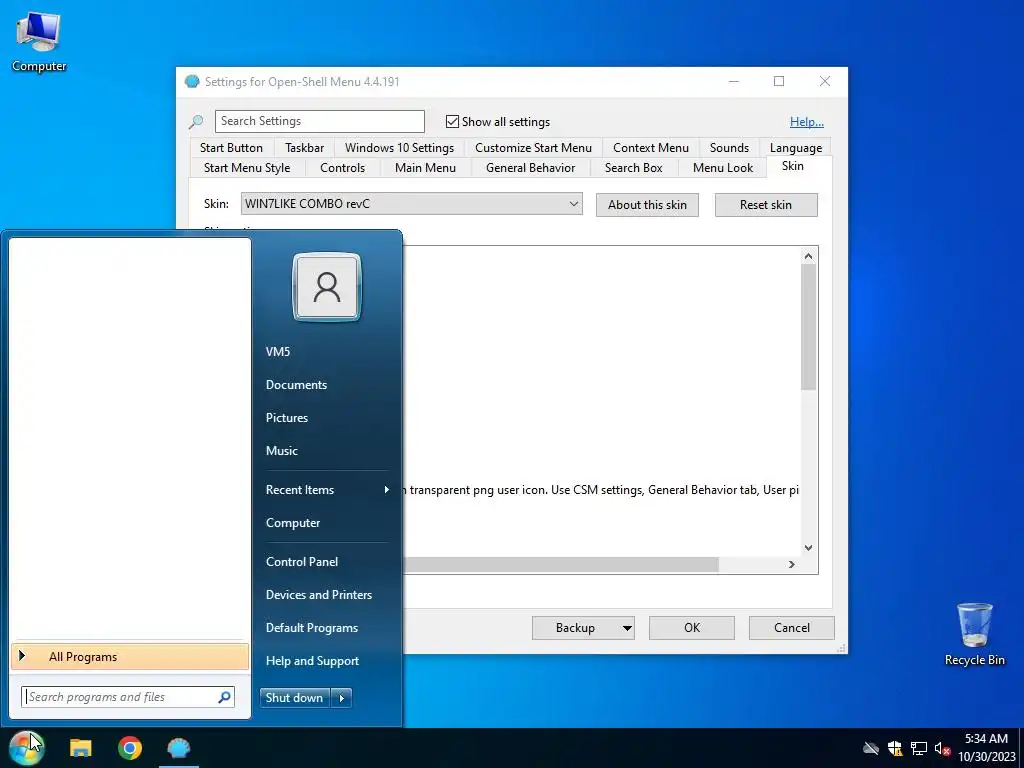This screenshot has width=1024, height=768.
Task: Launch File Explorer from the taskbar
Action: [81, 748]
